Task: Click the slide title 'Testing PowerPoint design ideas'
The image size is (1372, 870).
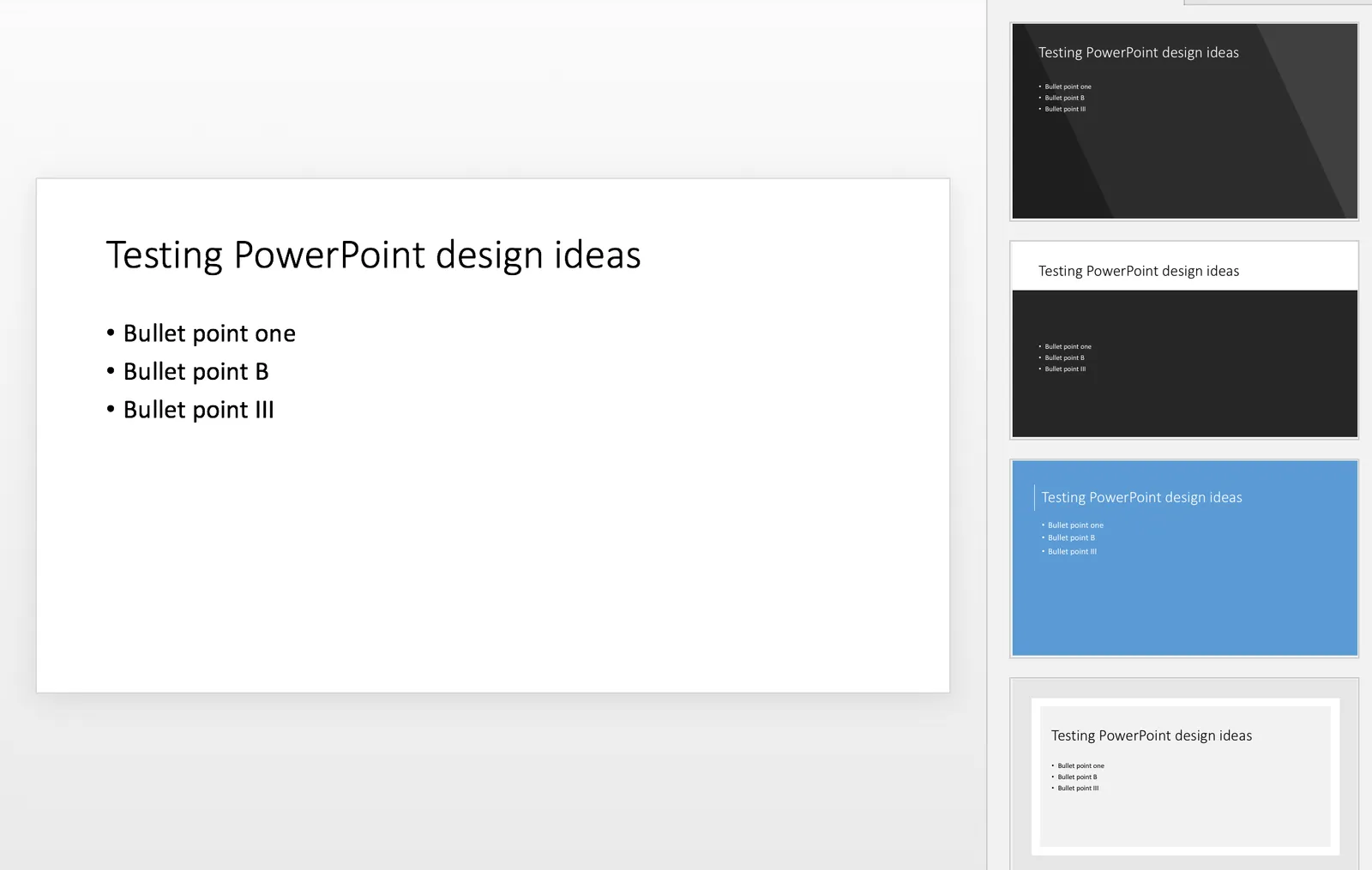Action: (373, 255)
